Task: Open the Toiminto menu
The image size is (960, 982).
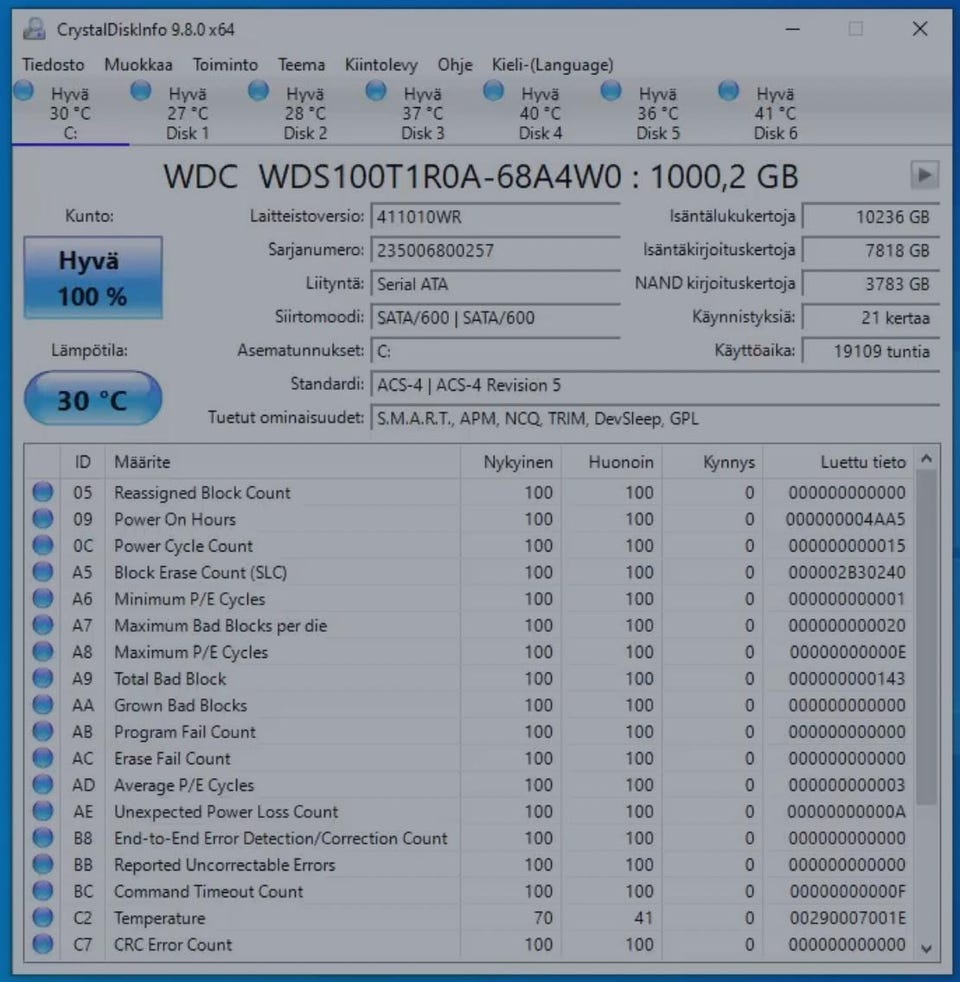Action: tap(225, 65)
